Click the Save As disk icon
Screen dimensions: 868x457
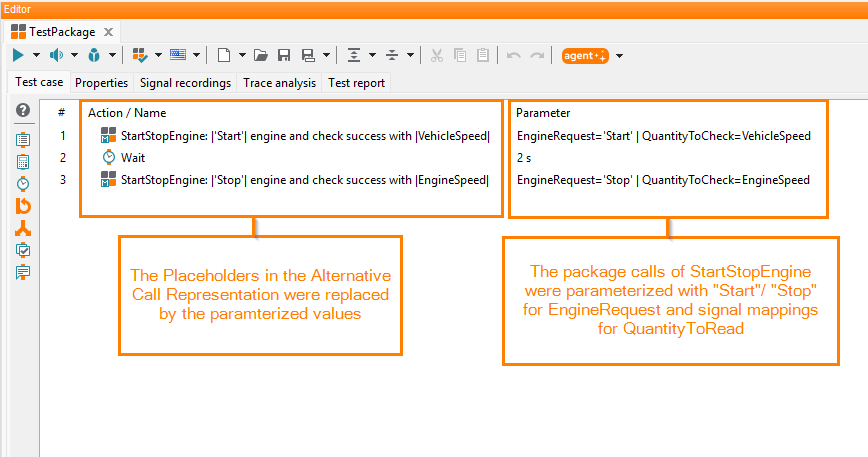tap(308, 55)
